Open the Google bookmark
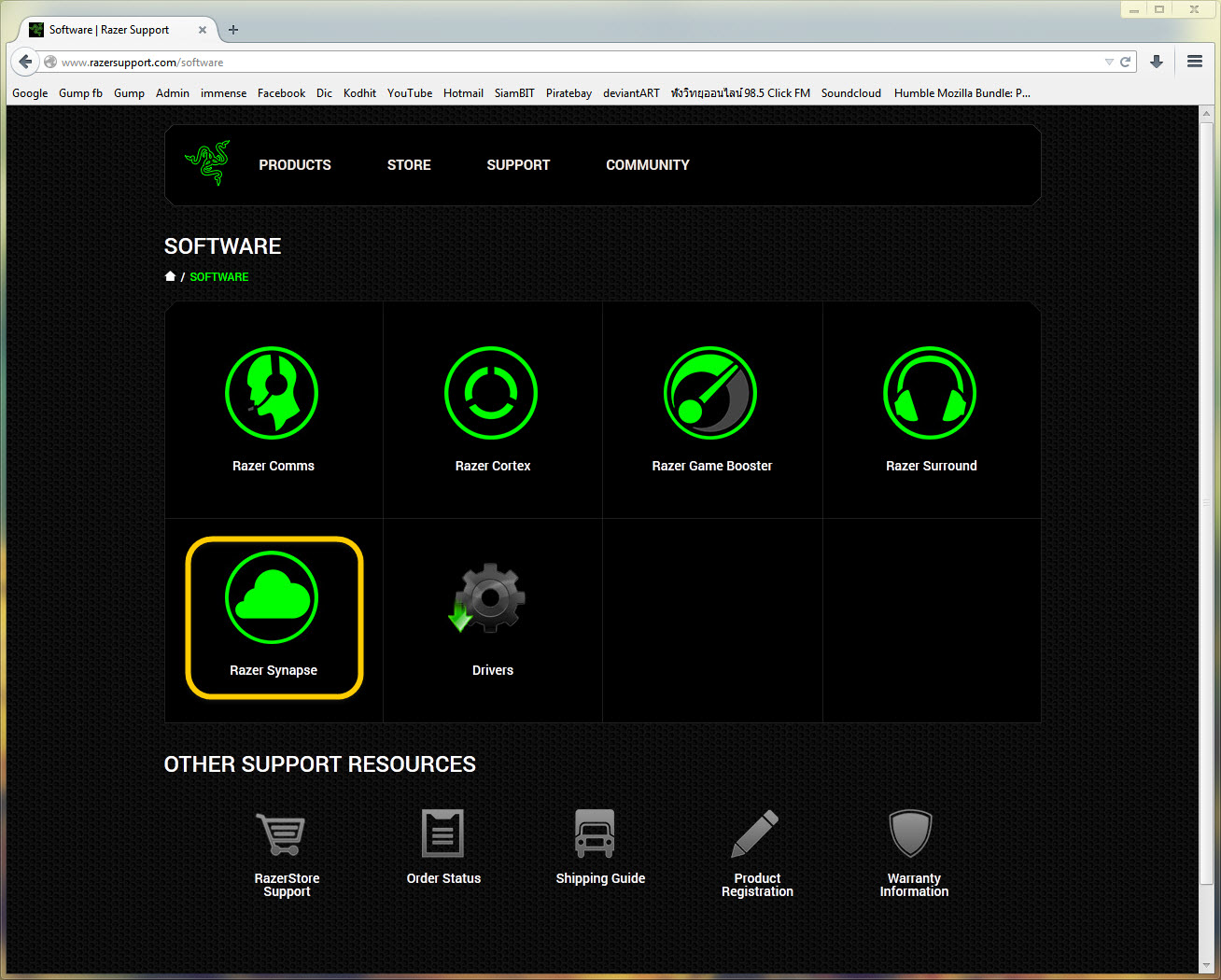 (x=30, y=93)
